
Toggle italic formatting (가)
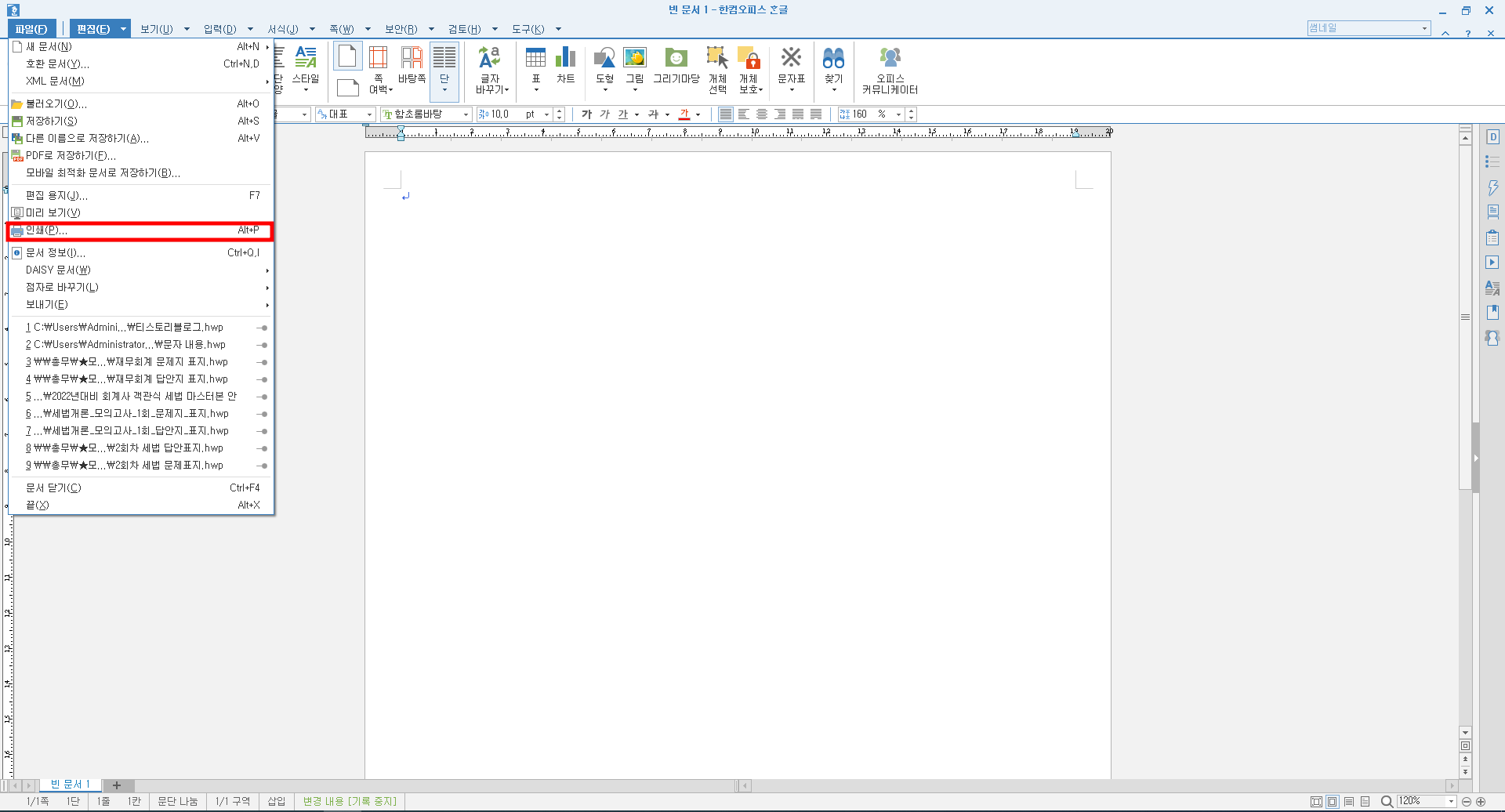pos(604,114)
